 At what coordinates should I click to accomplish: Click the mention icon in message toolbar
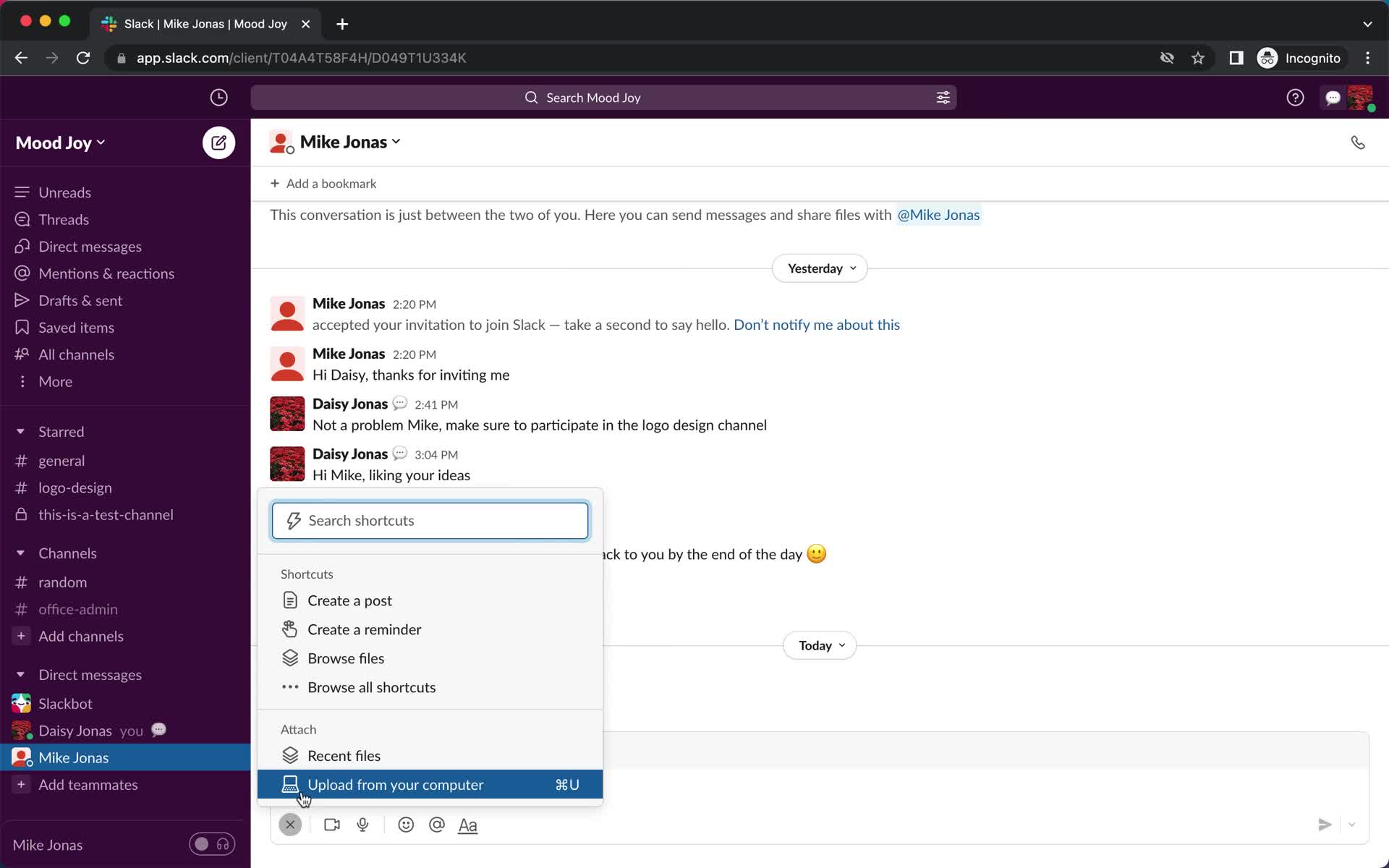click(x=437, y=825)
